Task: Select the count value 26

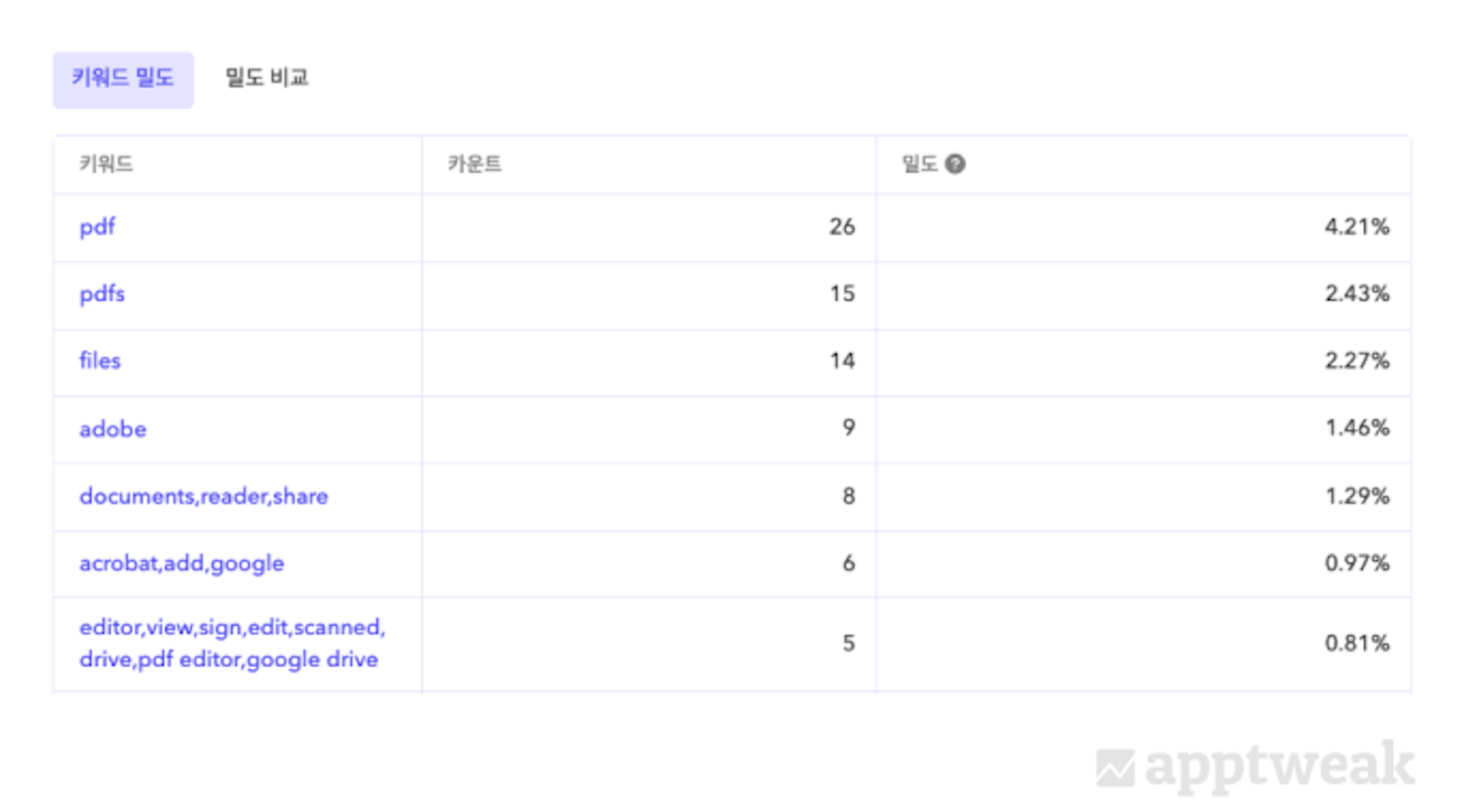Action: click(842, 227)
